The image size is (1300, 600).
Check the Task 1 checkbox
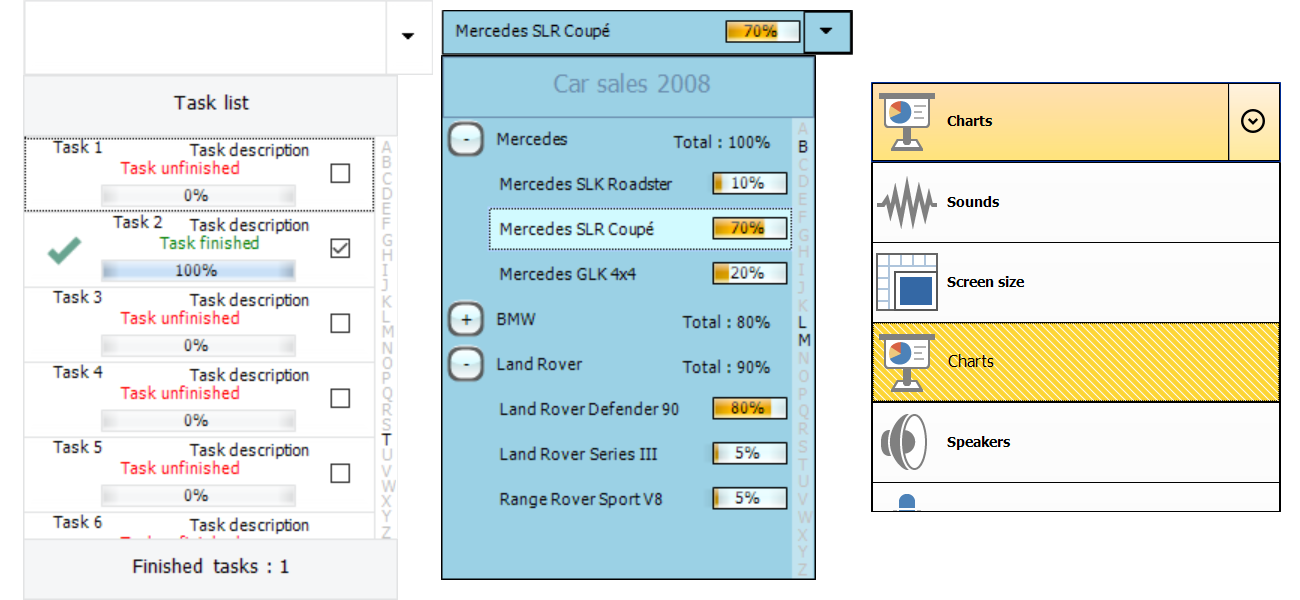(x=340, y=173)
